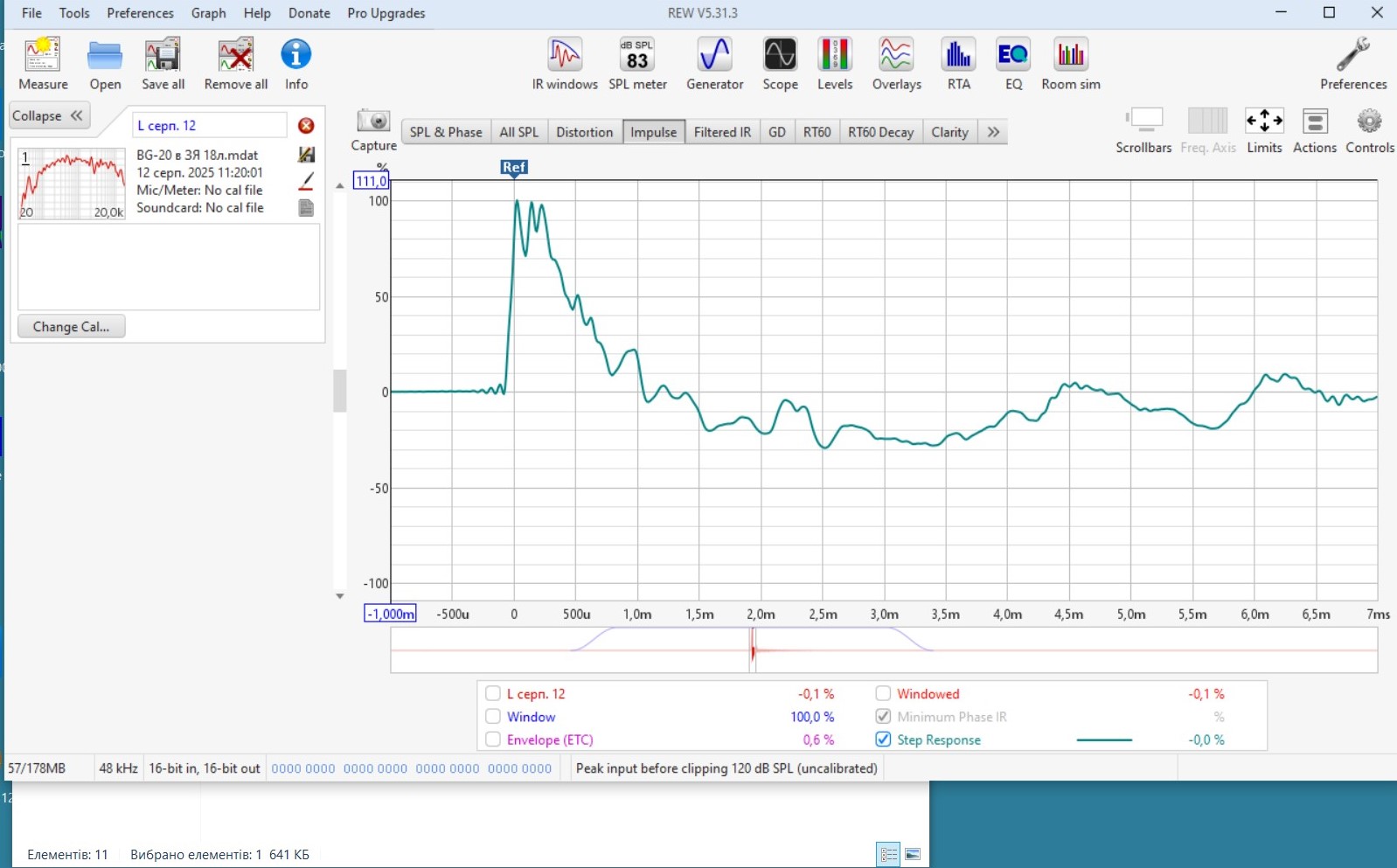The image size is (1397, 868).
Task: Open Room sim tool
Action: coord(1071,64)
